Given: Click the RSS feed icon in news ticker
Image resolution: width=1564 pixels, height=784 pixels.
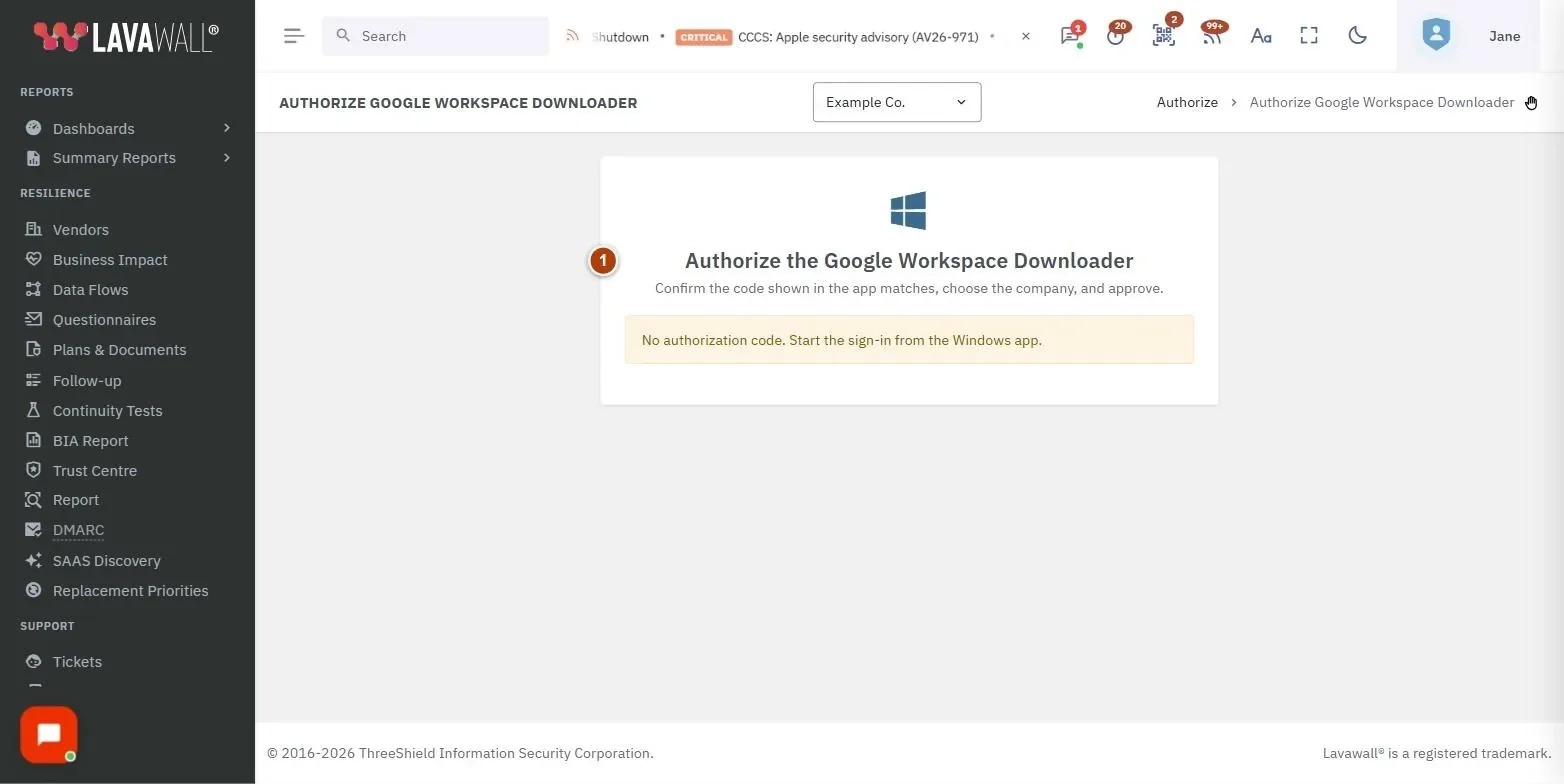Looking at the screenshot, I should [x=573, y=36].
